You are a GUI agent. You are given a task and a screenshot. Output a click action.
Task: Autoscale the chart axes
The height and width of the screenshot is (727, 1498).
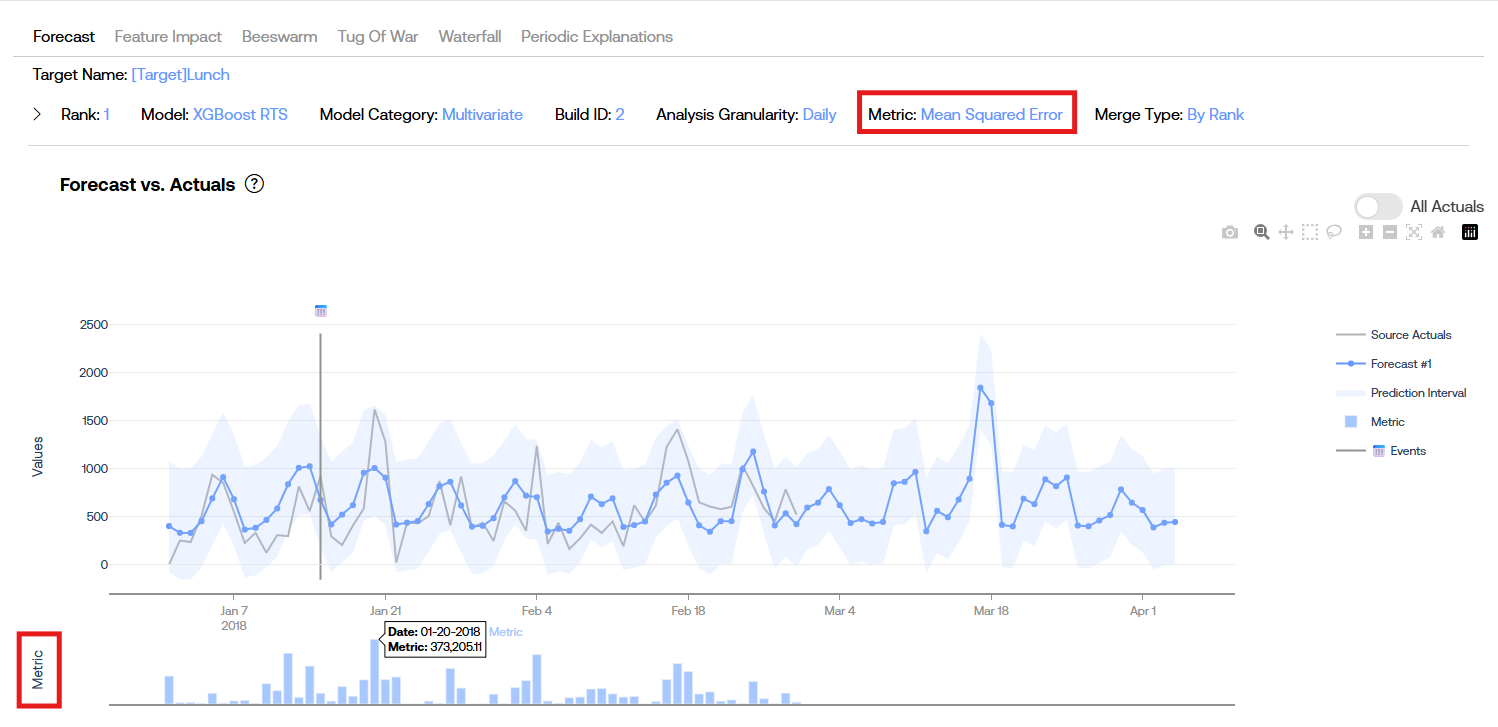tap(1414, 232)
